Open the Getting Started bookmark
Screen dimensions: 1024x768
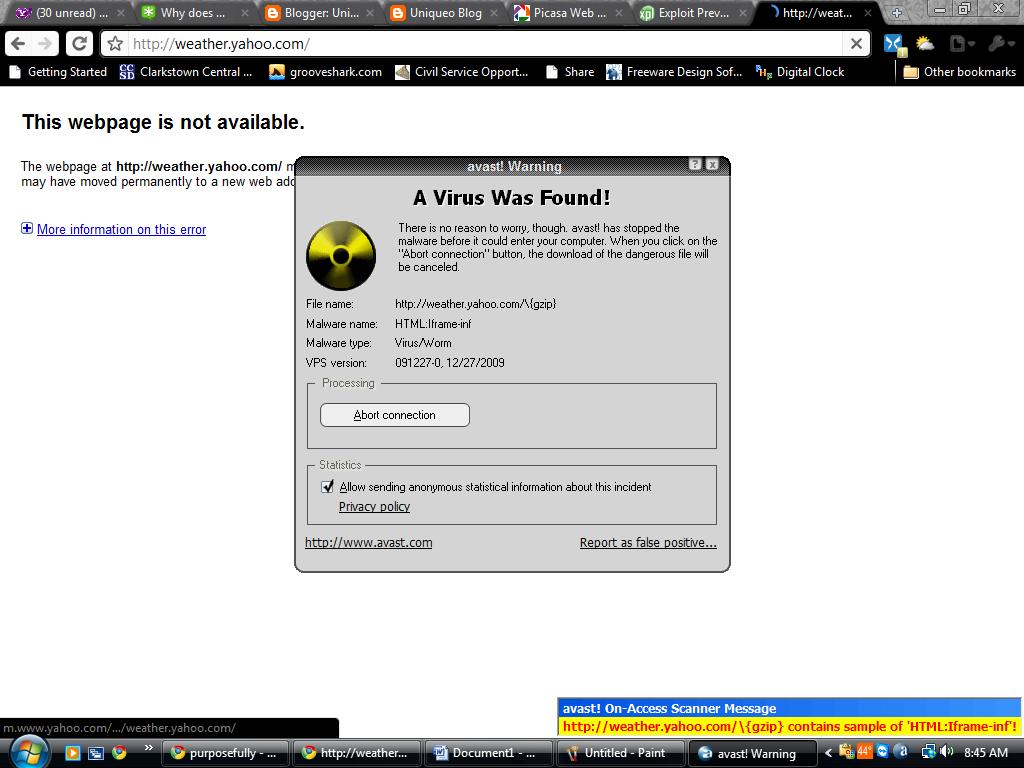(x=59, y=72)
